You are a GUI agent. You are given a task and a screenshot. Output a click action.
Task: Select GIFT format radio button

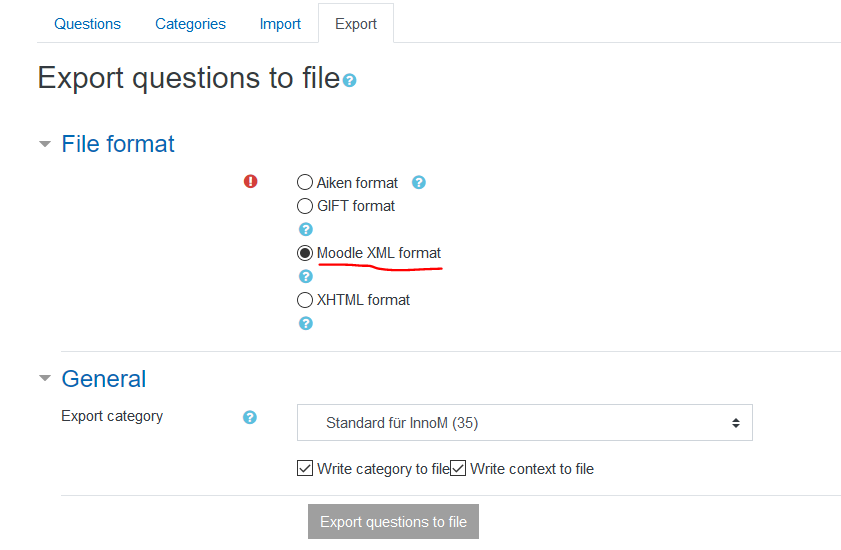click(305, 206)
